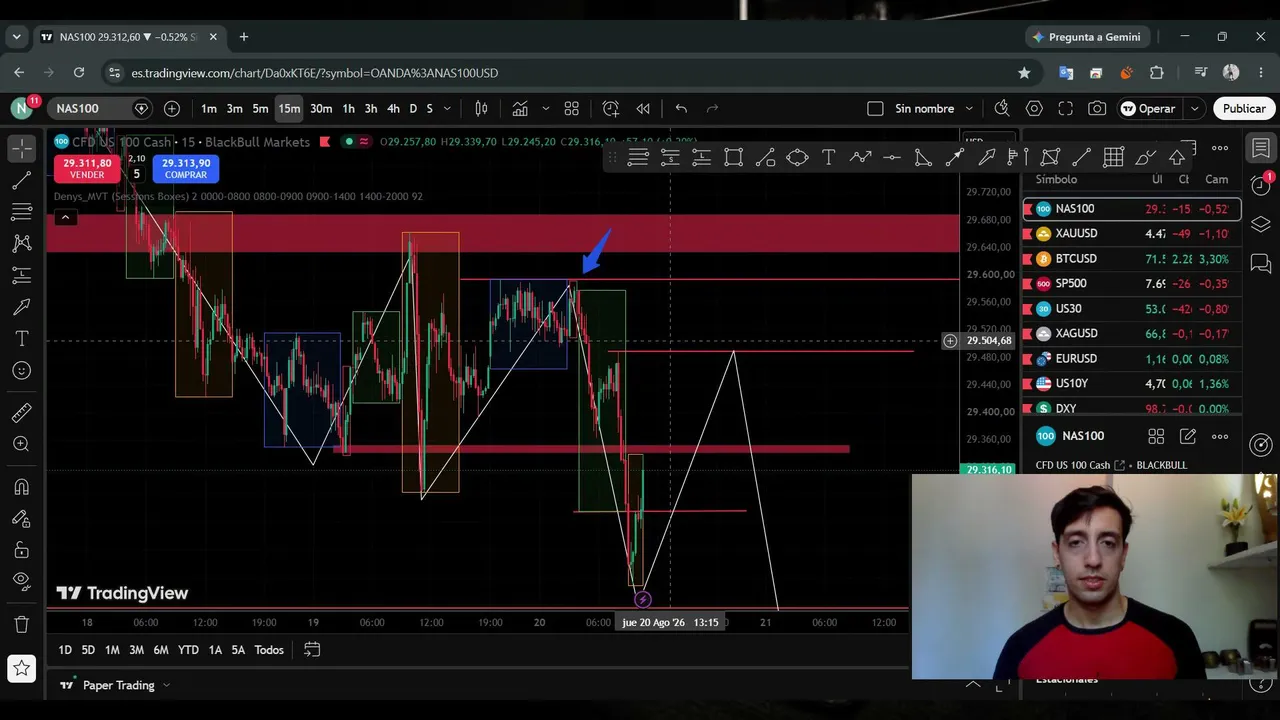The height and width of the screenshot is (720, 1280).
Task: Toggle magnet mode
Action: pos(21,487)
